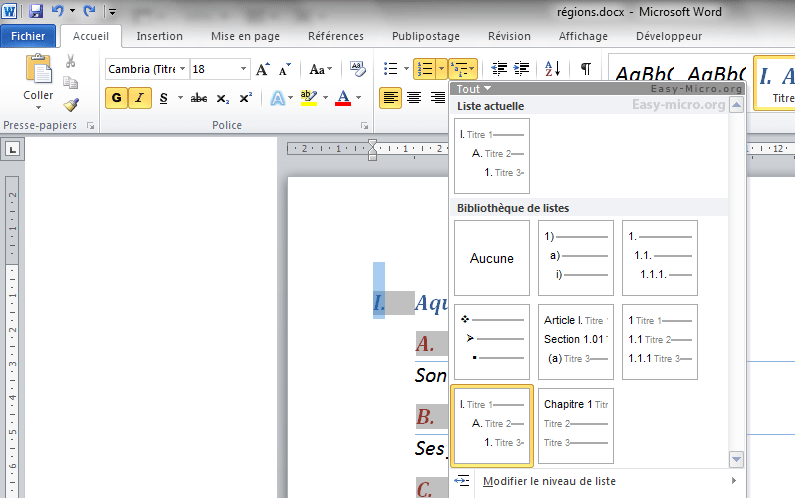Select the 1) a) i) list style

point(576,258)
